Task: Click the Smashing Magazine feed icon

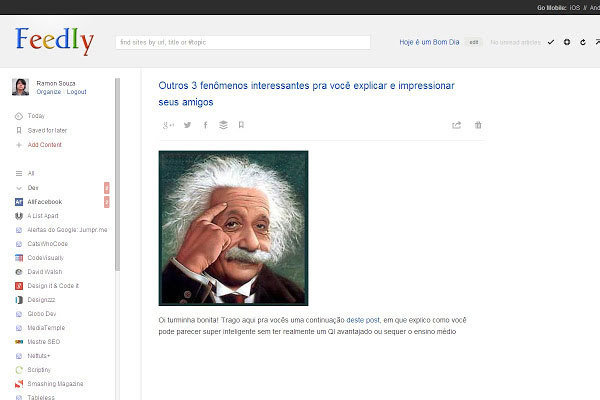Action: click(18, 384)
